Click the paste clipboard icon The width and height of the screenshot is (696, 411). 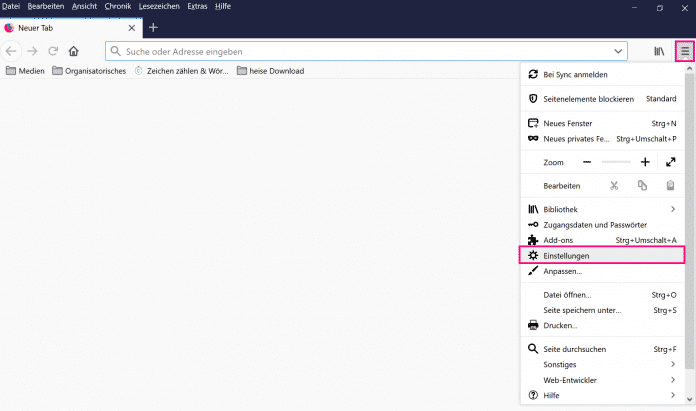[670, 185]
